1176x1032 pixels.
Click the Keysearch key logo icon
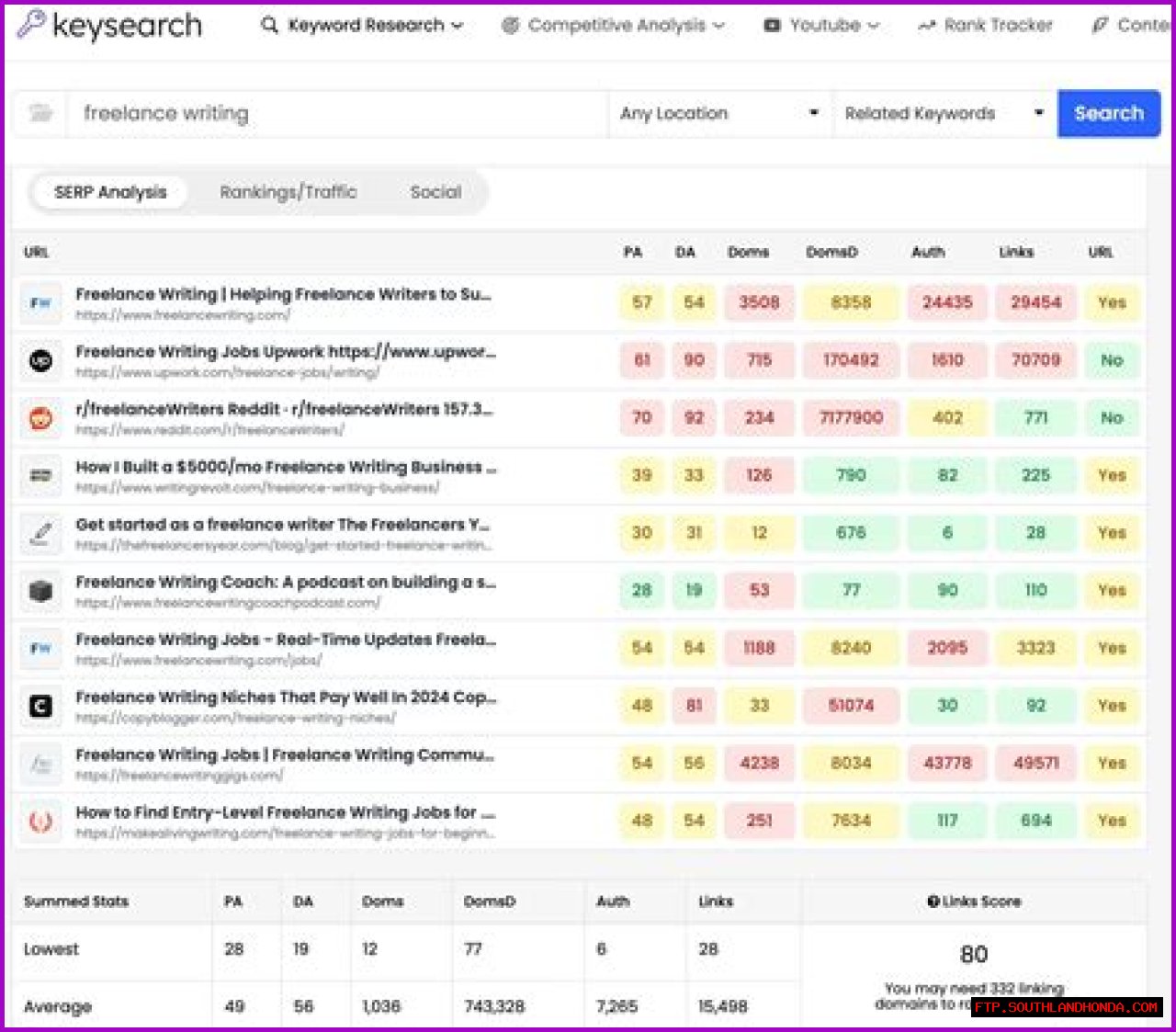30,24
